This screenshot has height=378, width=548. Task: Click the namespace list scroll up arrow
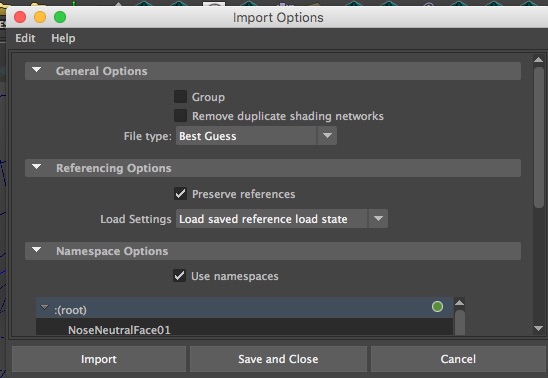coord(460,303)
